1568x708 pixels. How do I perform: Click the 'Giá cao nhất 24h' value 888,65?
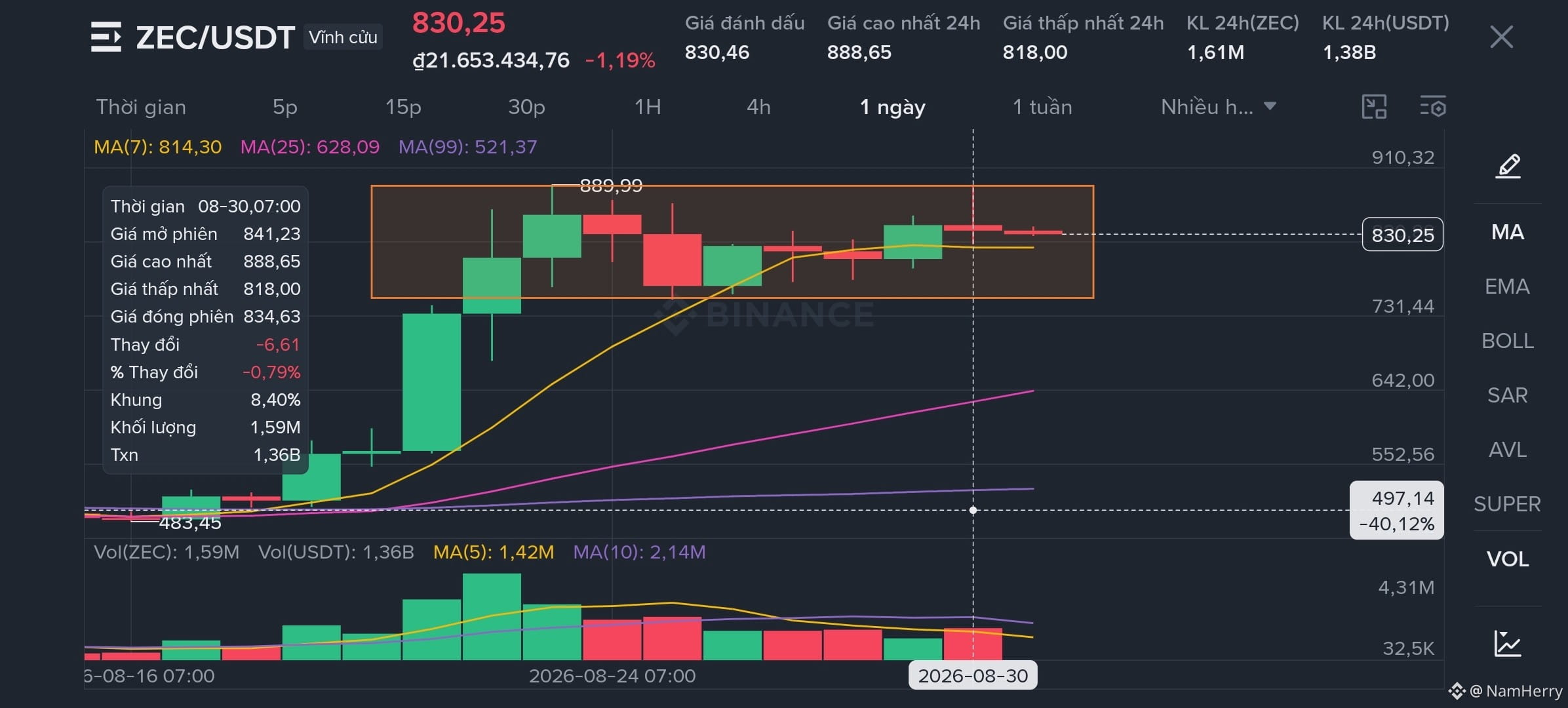(x=859, y=52)
